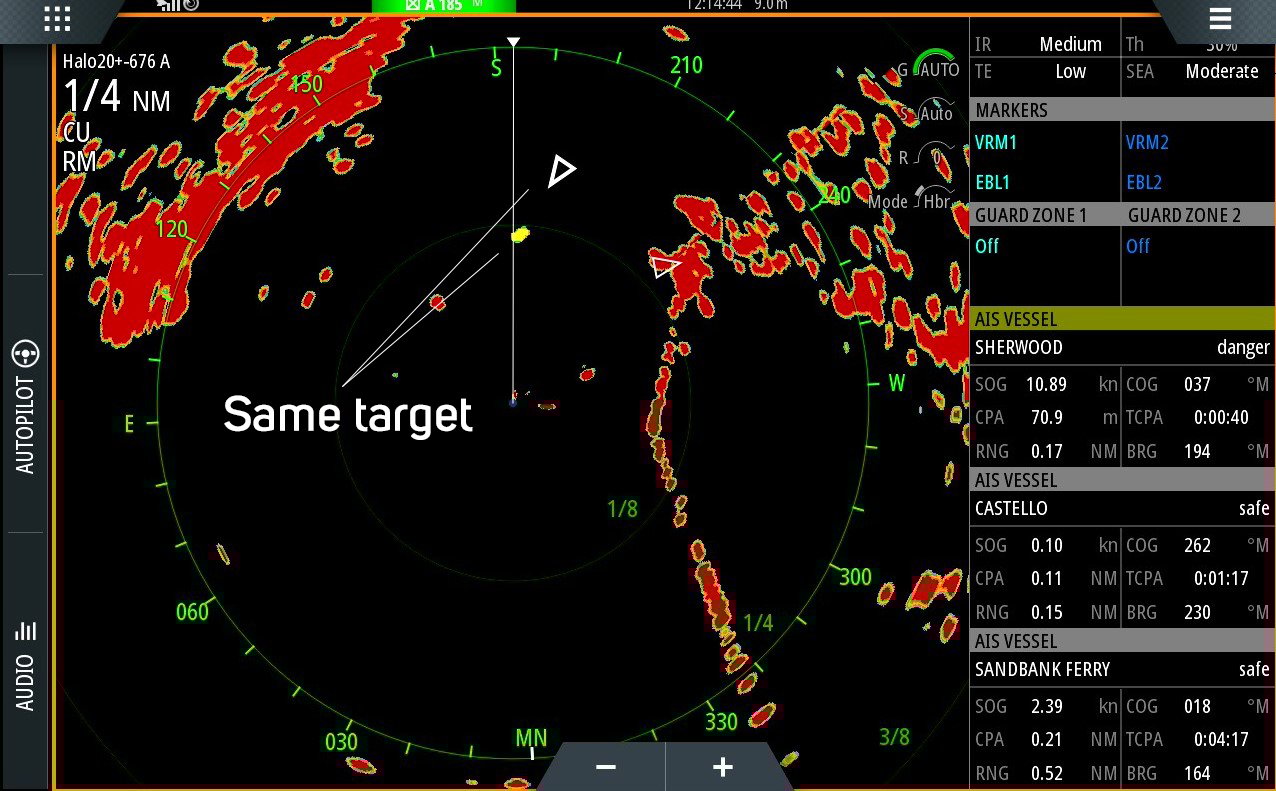Click SHERWOOD CPA value 70.9

pyautogui.click(x=1046, y=417)
